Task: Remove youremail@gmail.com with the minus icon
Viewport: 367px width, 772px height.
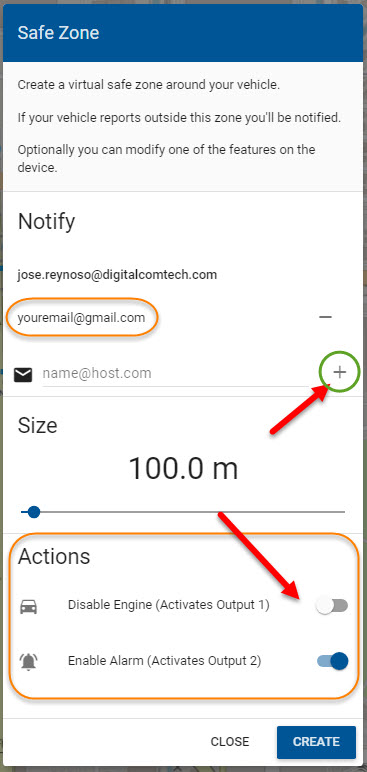Action: 325,317
